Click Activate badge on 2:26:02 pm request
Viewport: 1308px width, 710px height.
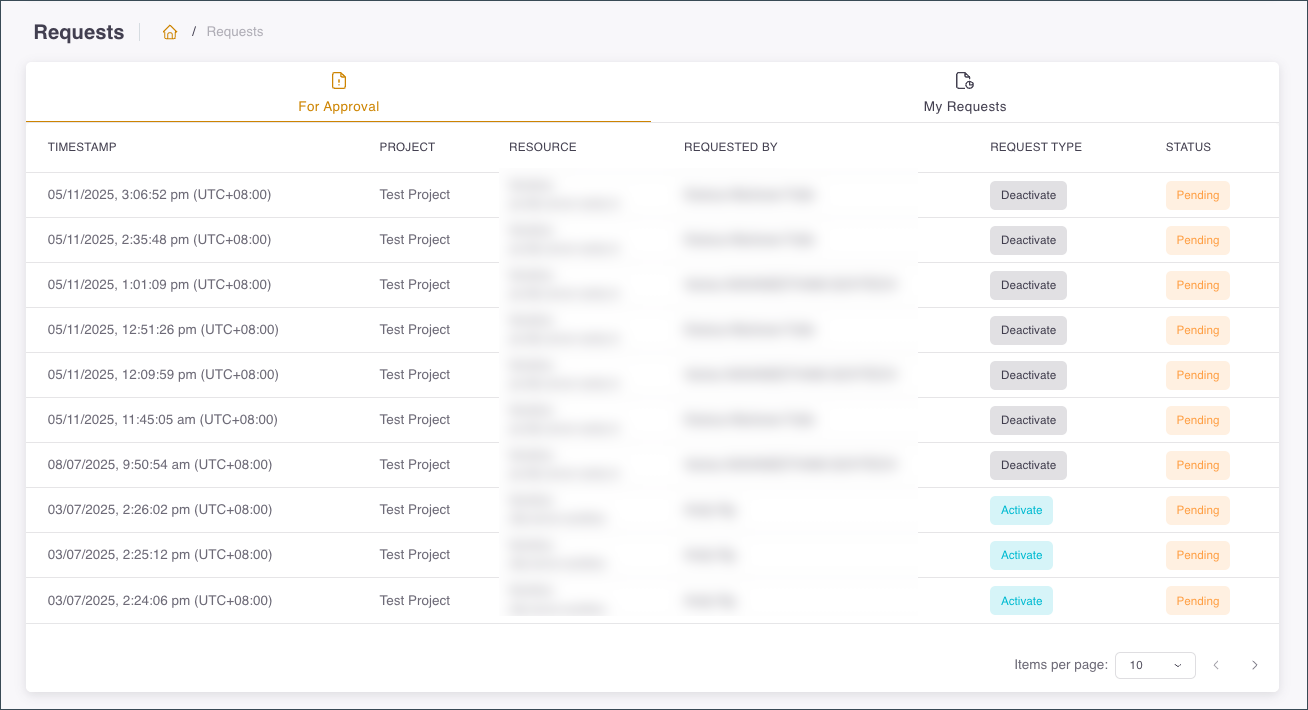[1021, 510]
